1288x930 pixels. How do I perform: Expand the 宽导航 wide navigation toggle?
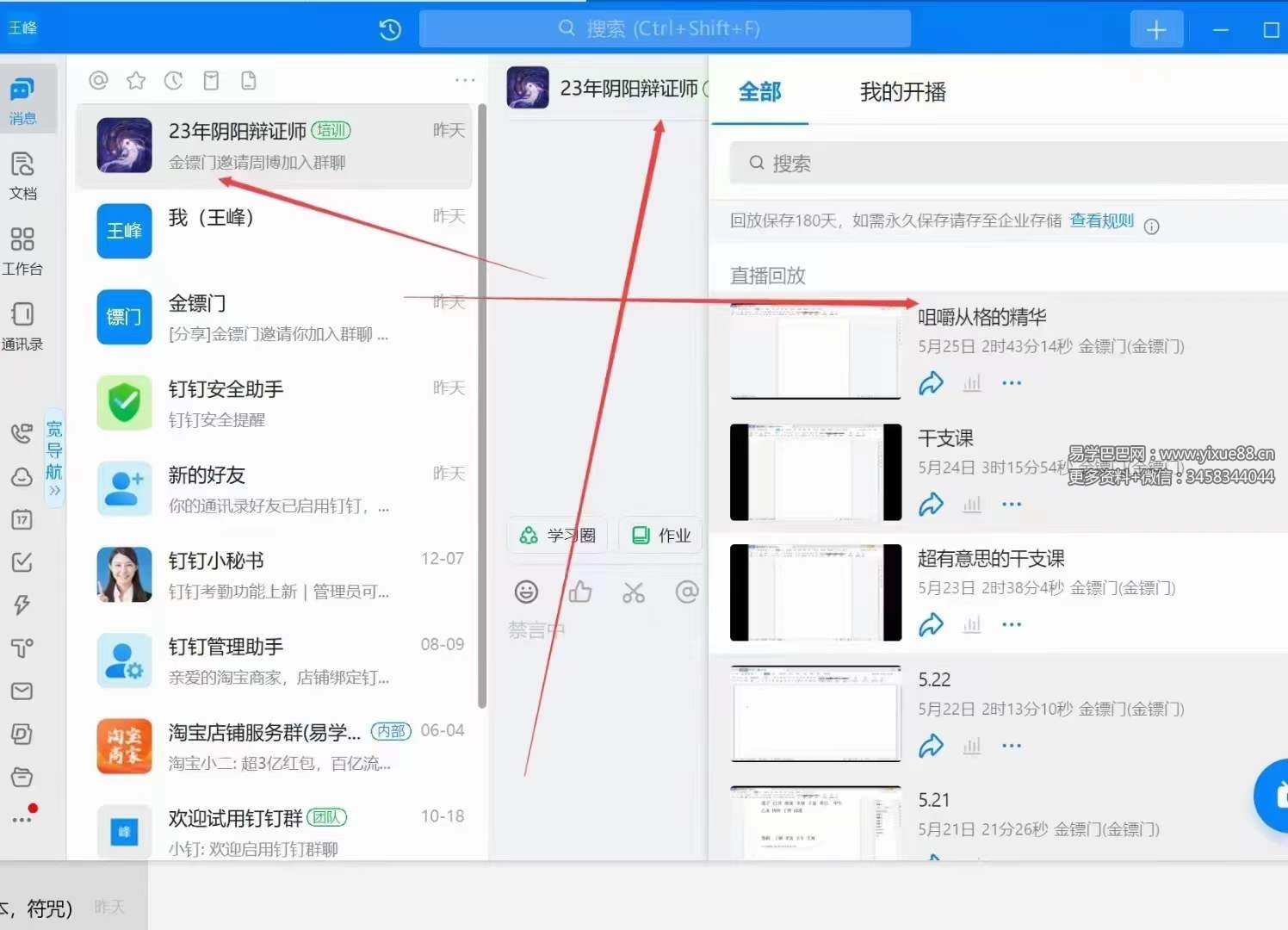pos(54,458)
